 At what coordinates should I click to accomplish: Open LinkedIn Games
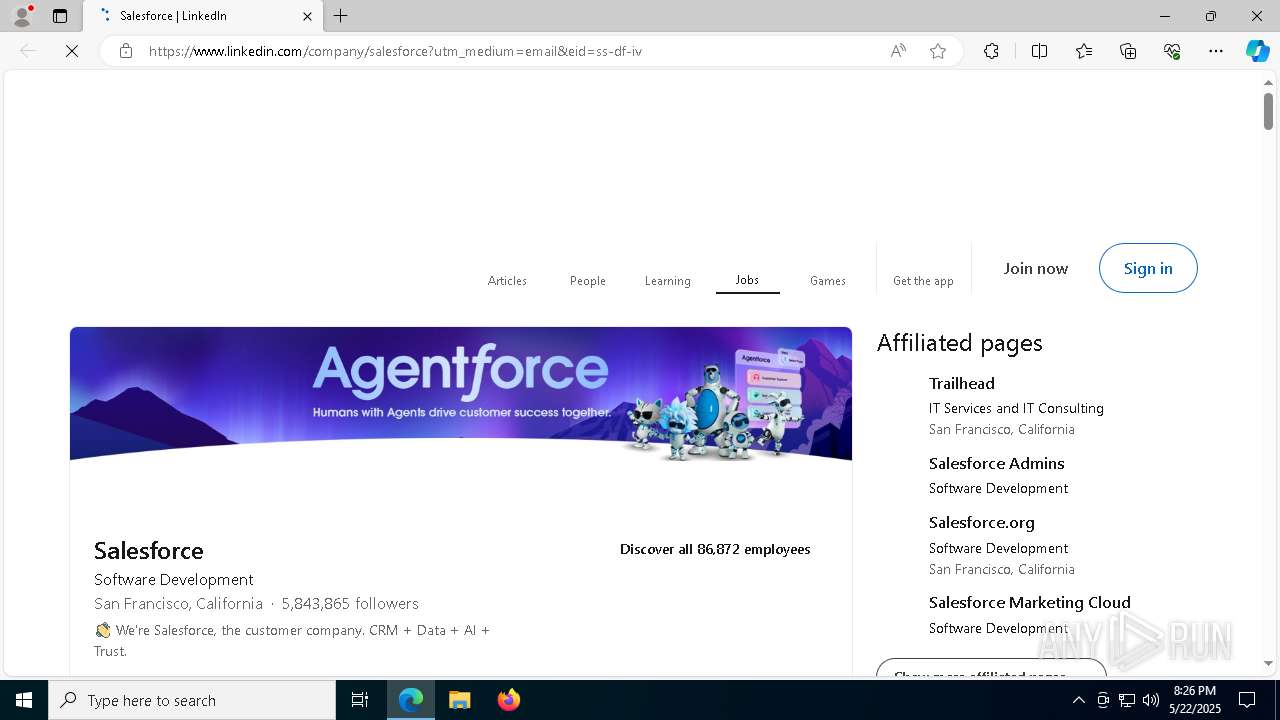pyautogui.click(x=828, y=281)
